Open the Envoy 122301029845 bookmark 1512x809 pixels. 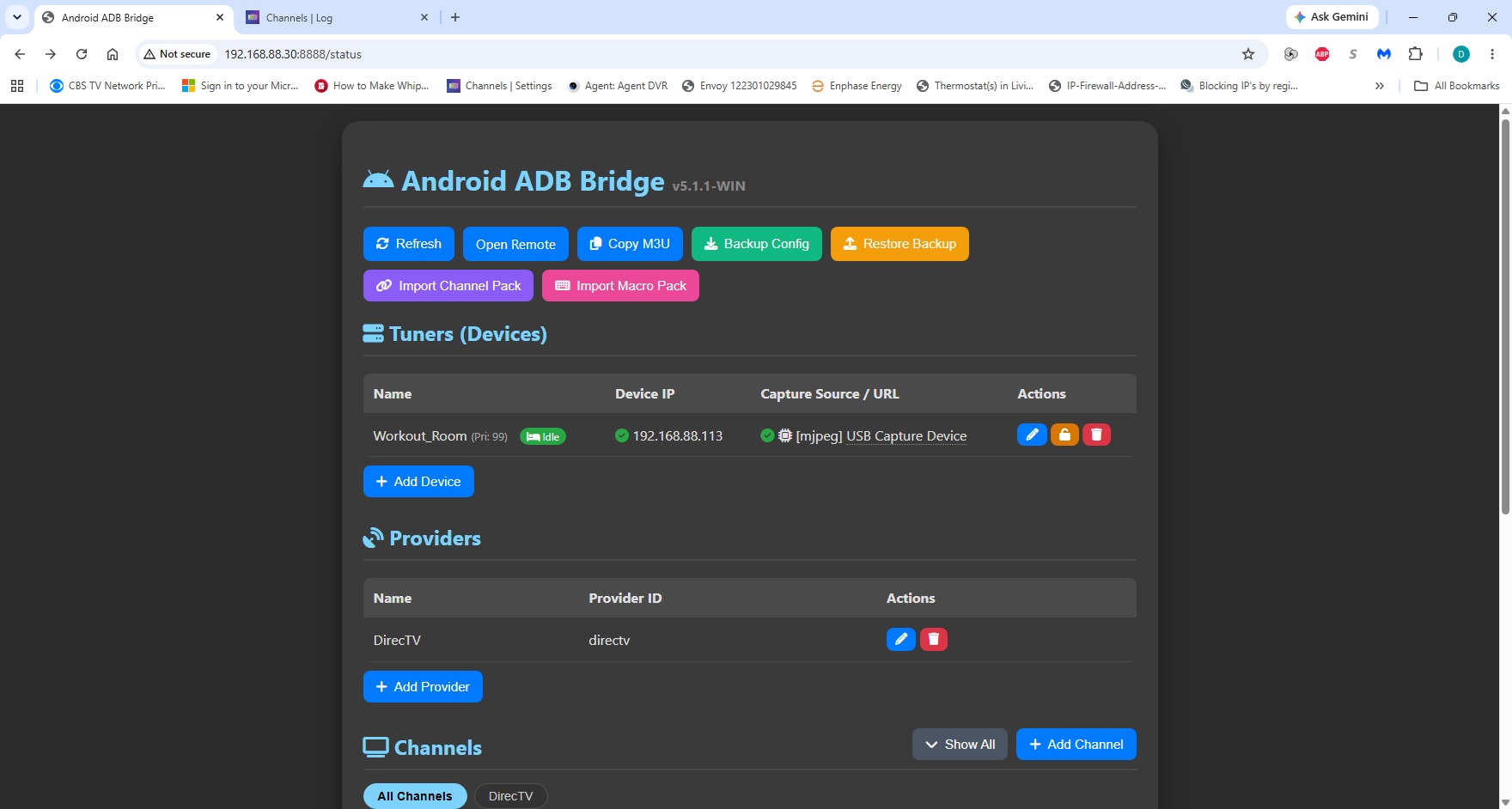point(739,86)
